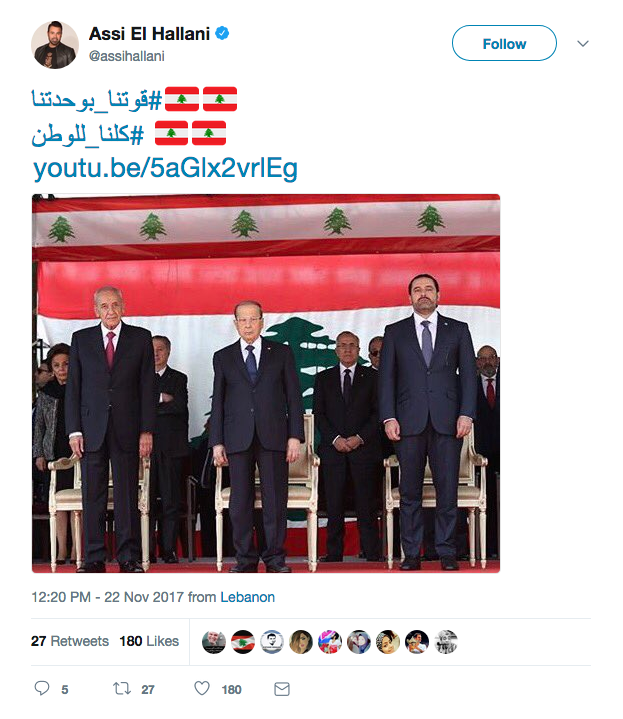Screen dimensions: 623x719
Task: Open the Lebanon location link
Action: tap(248, 597)
